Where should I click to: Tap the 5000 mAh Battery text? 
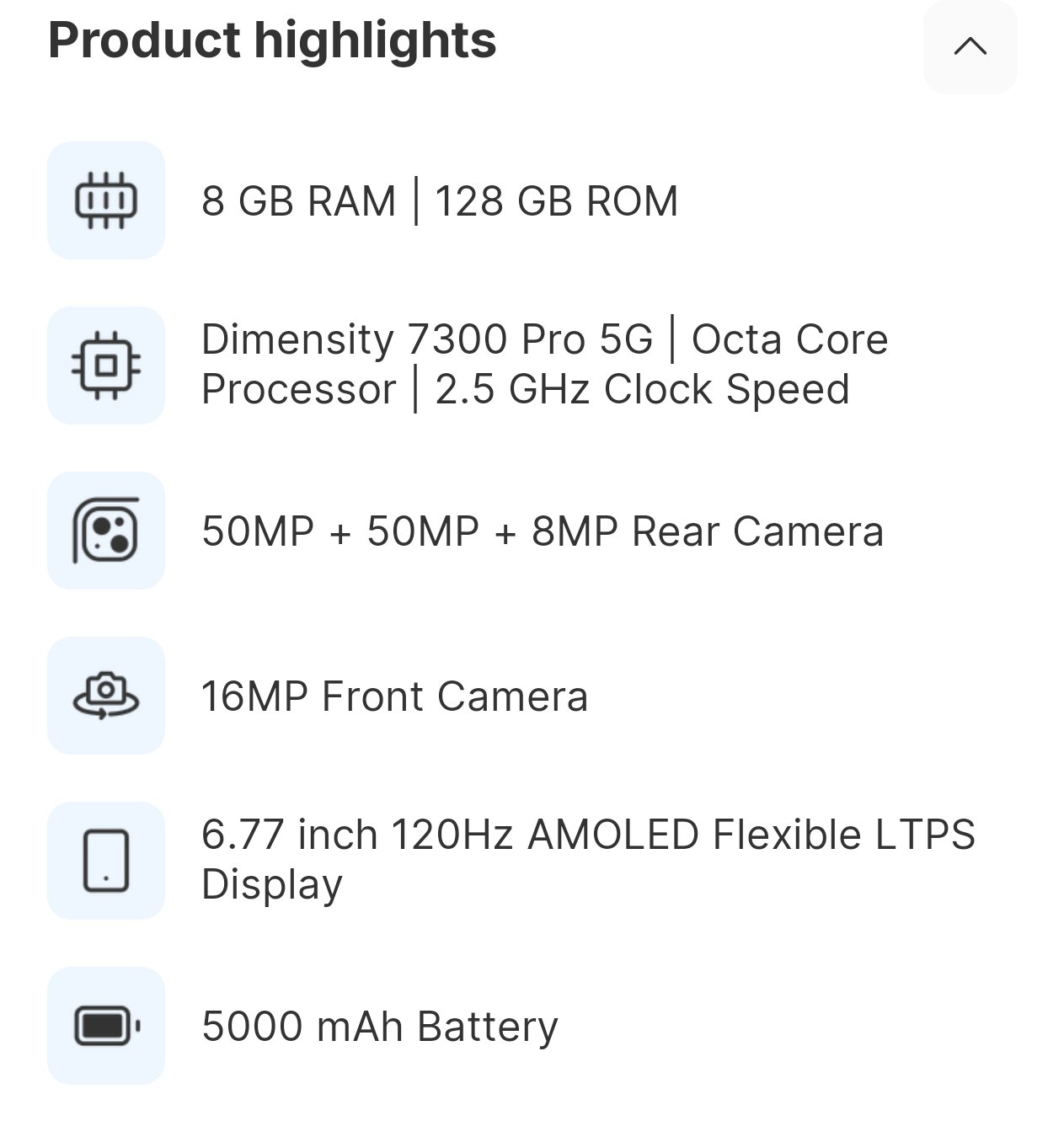coord(380,1027)
